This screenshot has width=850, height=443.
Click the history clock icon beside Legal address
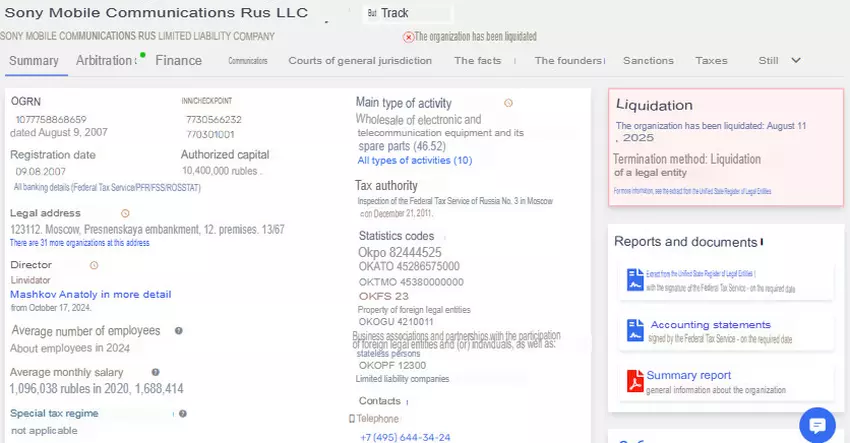coord(125,213)
